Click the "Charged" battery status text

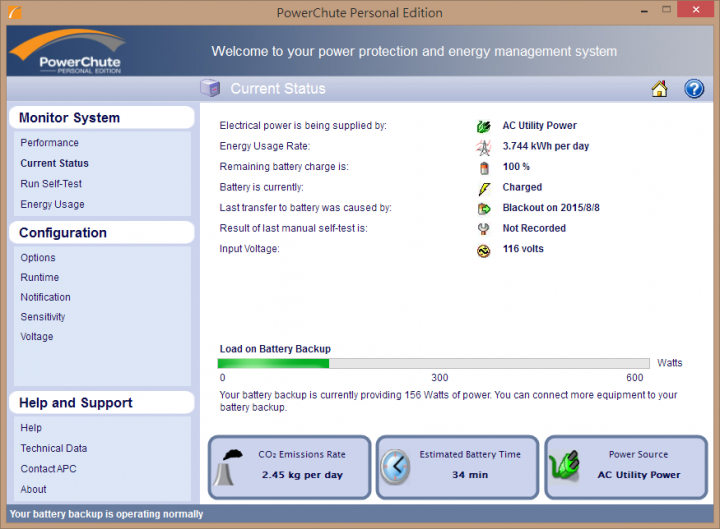coord(522,187)
